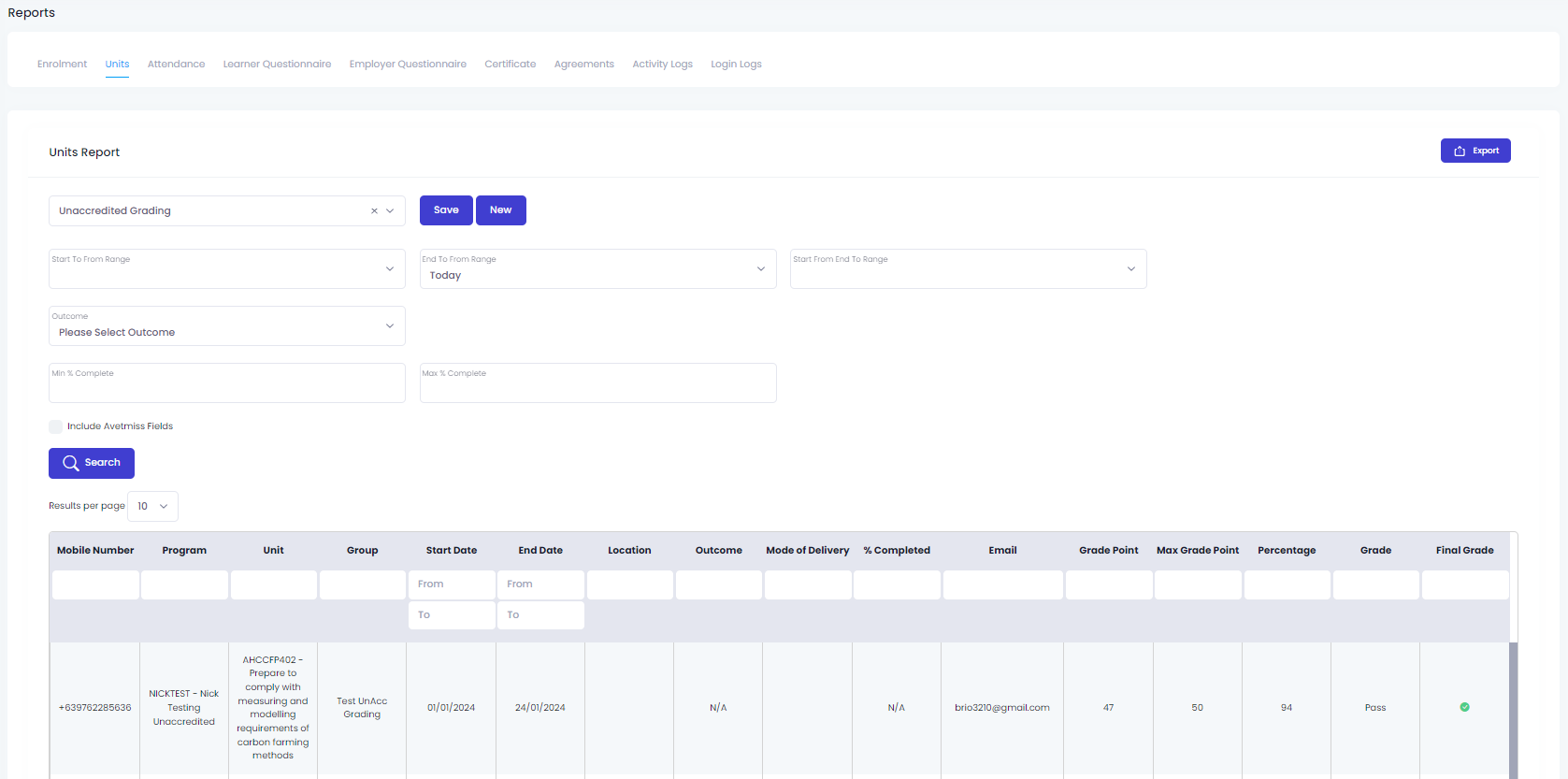Click the % Completed column header
The width and height of the screenshot is (1568, 779).
tap(897, 551)
